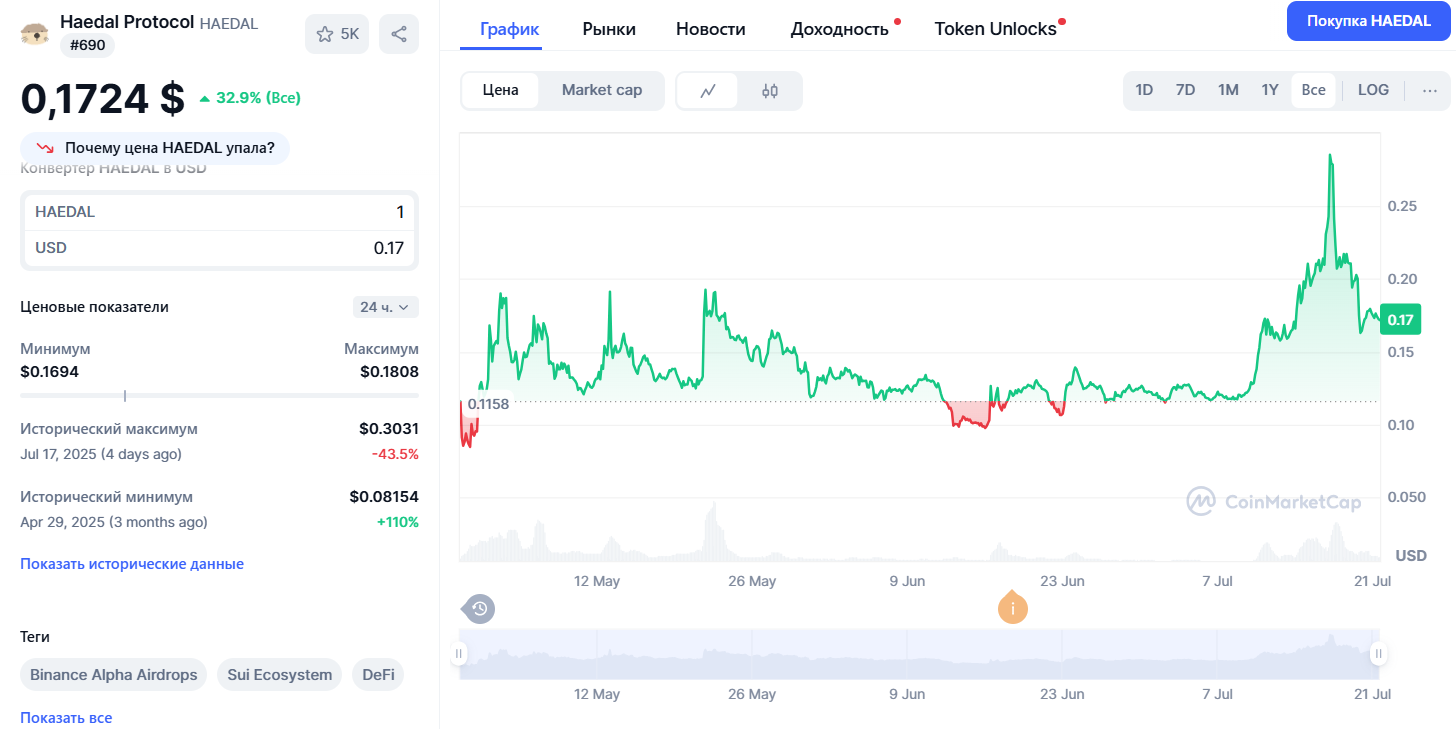Viewport: 1456px width, 729px height.
Task: Click the history clock marker icon
Action: click(x=479, y=607)
